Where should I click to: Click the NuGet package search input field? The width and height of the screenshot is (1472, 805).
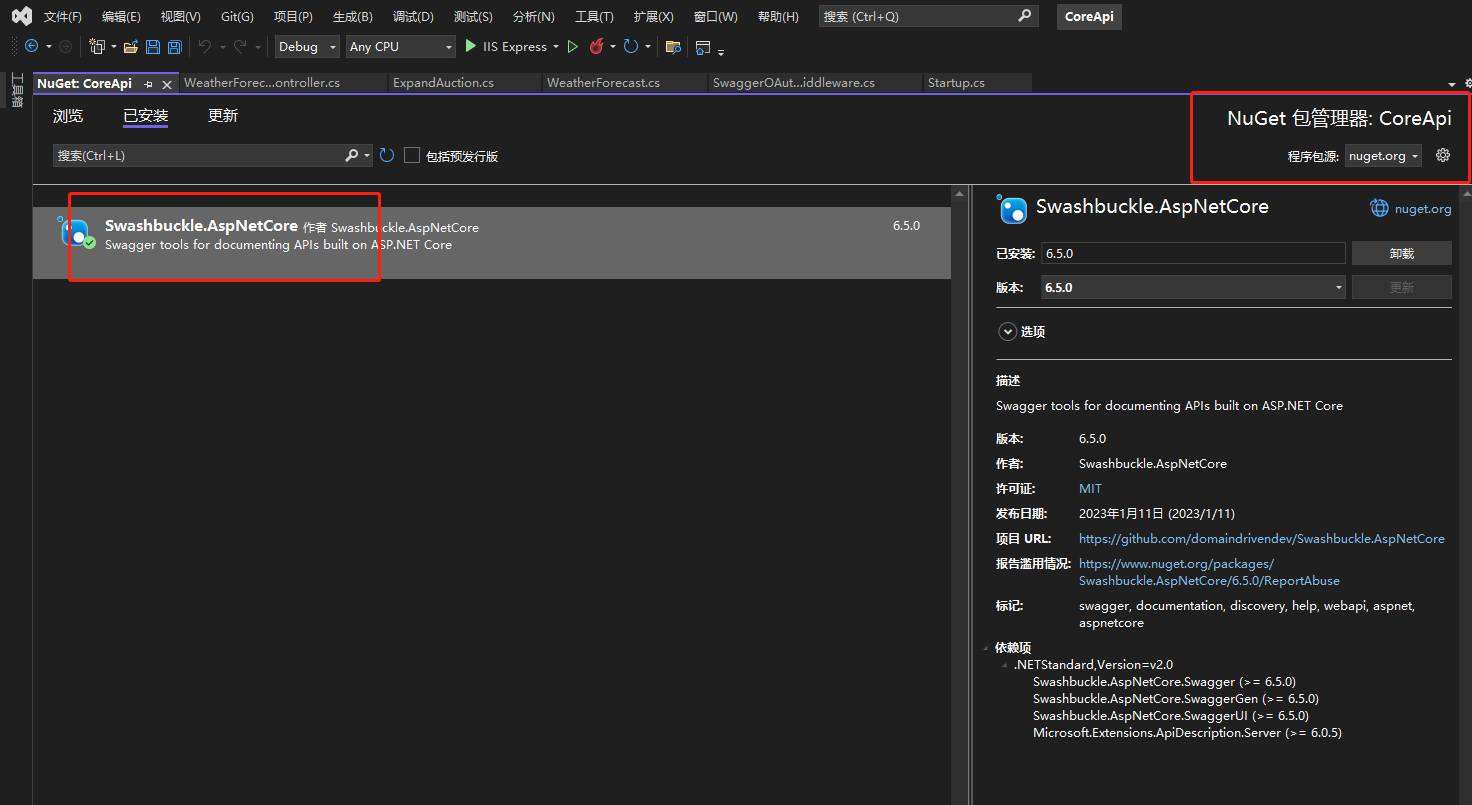[x=198, y=155]
